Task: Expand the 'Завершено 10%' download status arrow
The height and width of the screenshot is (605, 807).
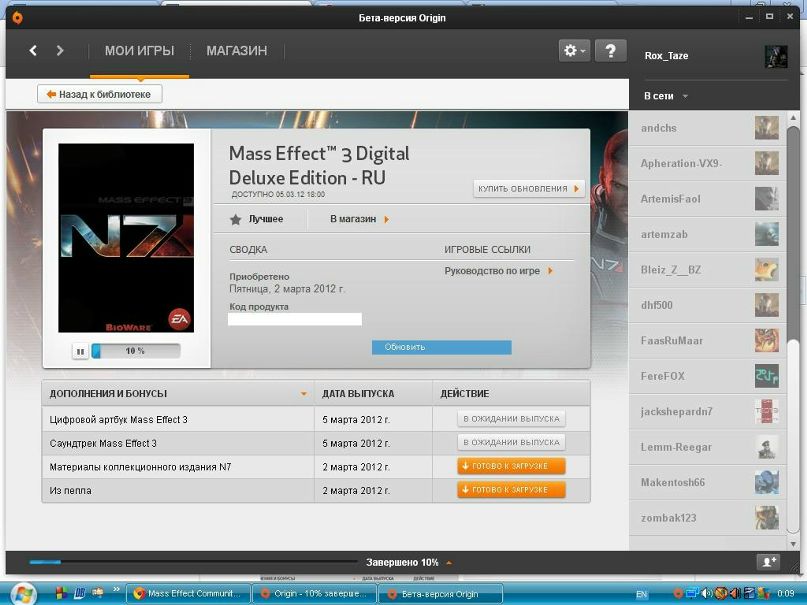Action: [449, 563]
